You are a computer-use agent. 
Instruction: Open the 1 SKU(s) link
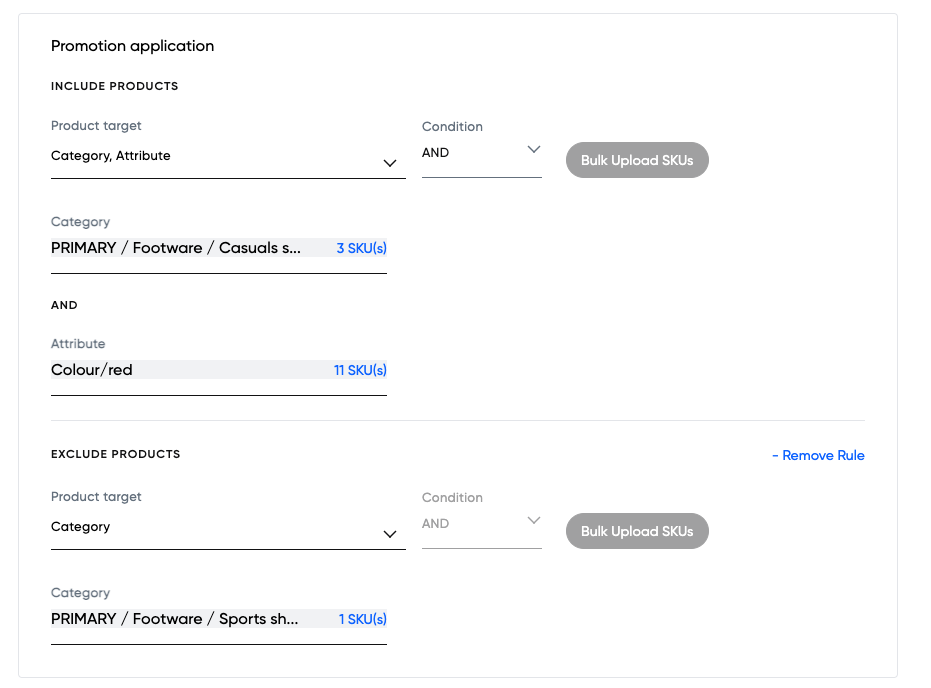[362, 619]
